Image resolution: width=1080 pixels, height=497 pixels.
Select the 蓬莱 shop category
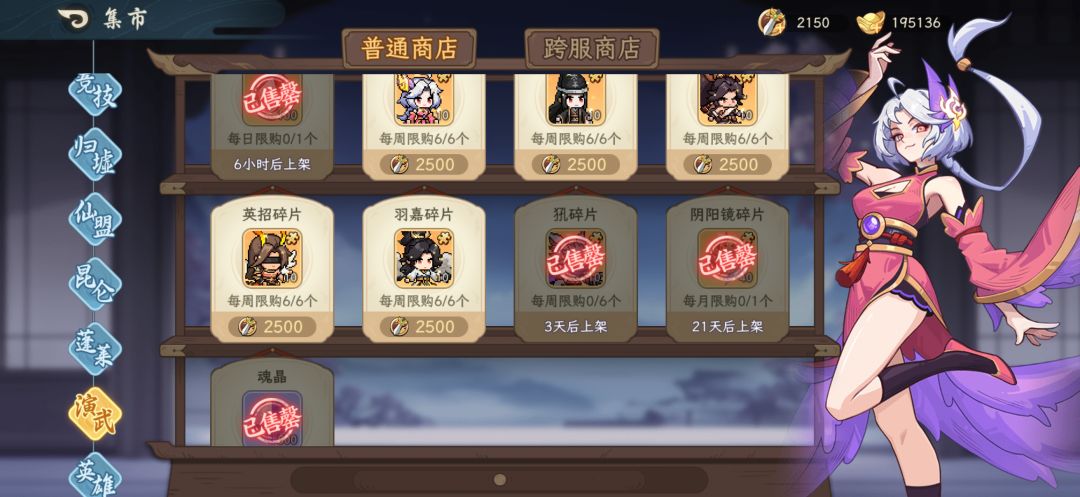point(95,348)
